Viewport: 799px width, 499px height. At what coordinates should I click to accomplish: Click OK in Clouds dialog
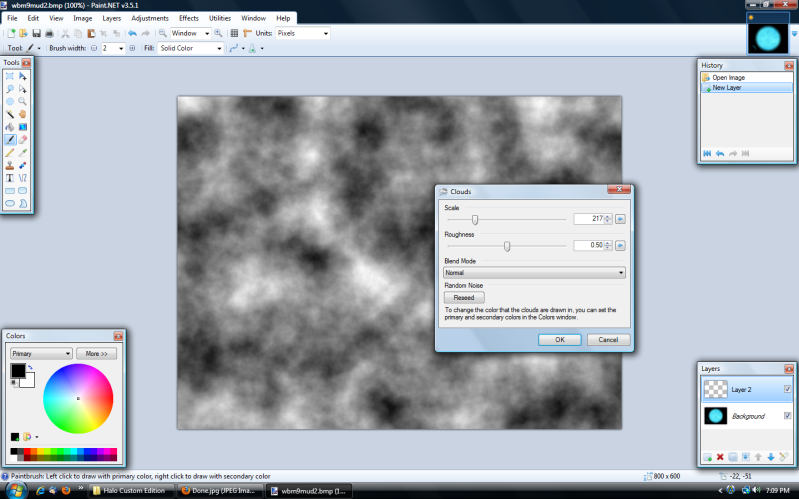click(x=560, y=339)
